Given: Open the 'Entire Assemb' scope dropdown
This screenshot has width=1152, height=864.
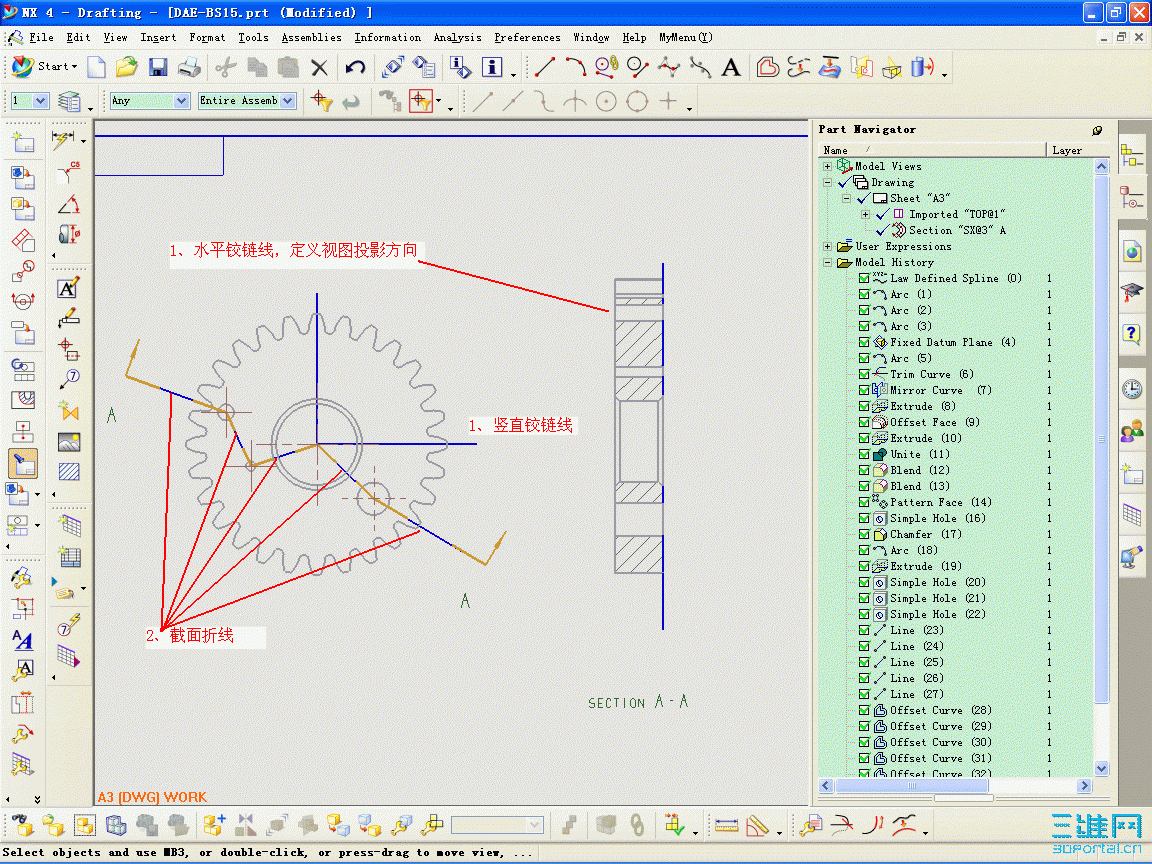Looking at the screenshot, I should point(288,101).
